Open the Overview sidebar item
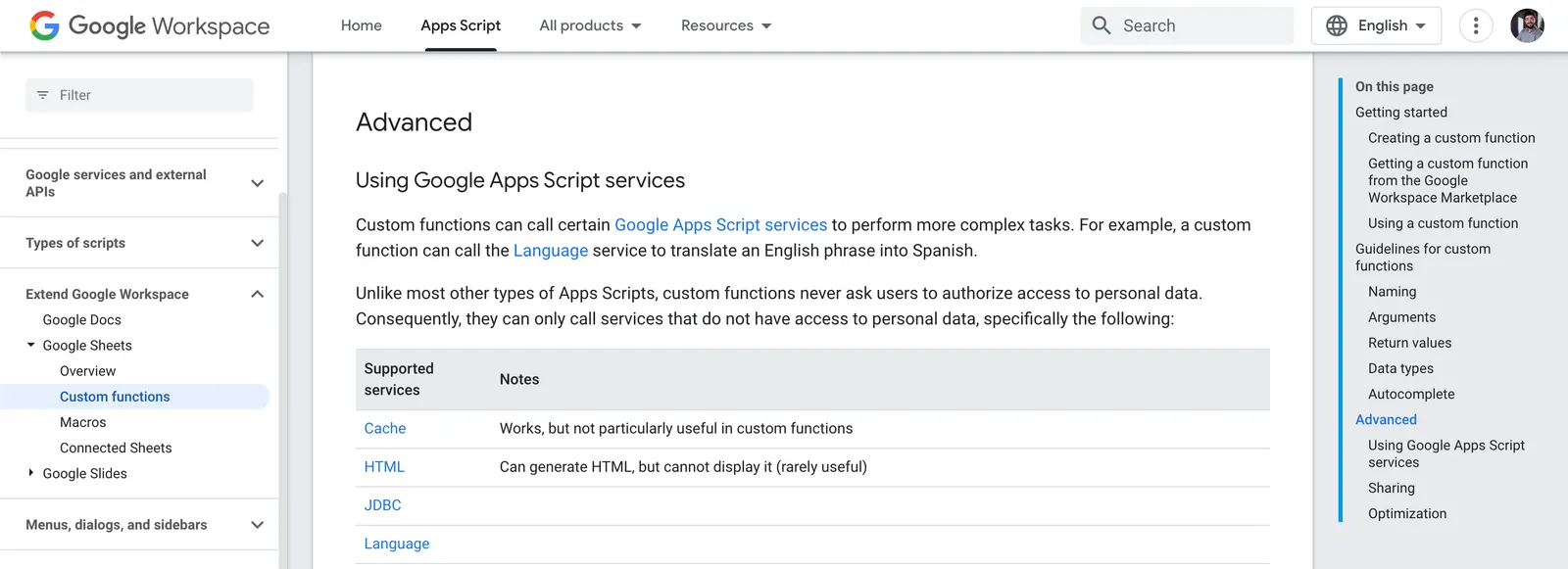1568x569 pixels. 87,371
